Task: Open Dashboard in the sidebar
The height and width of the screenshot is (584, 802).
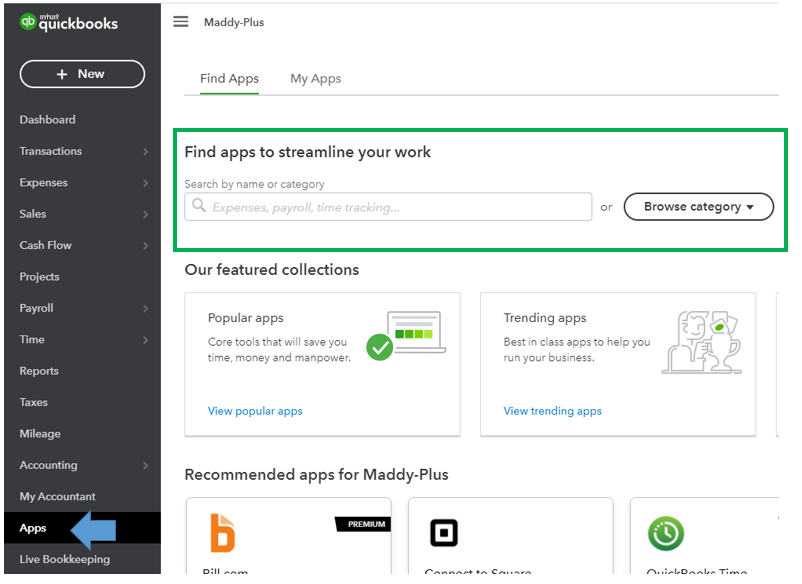Action: (48, 120)
